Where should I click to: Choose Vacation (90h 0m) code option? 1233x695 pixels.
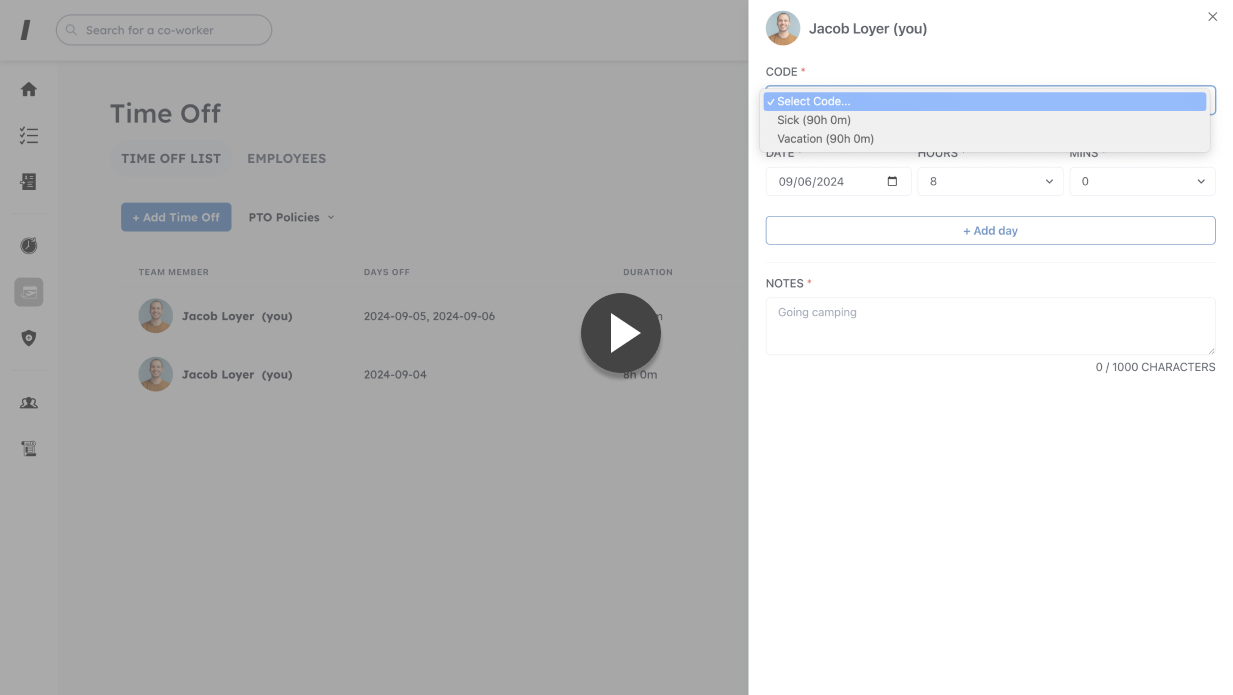point(825,139)
